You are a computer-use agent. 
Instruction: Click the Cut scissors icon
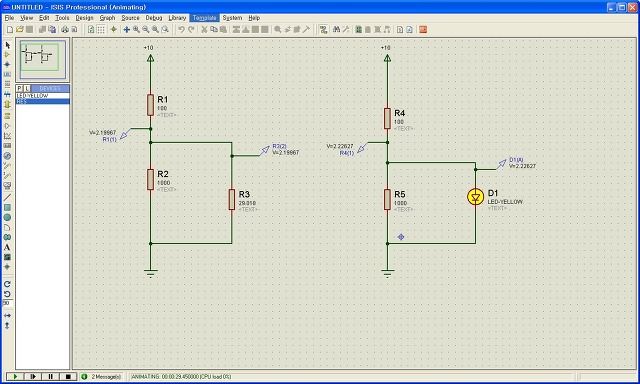point(204,29)
